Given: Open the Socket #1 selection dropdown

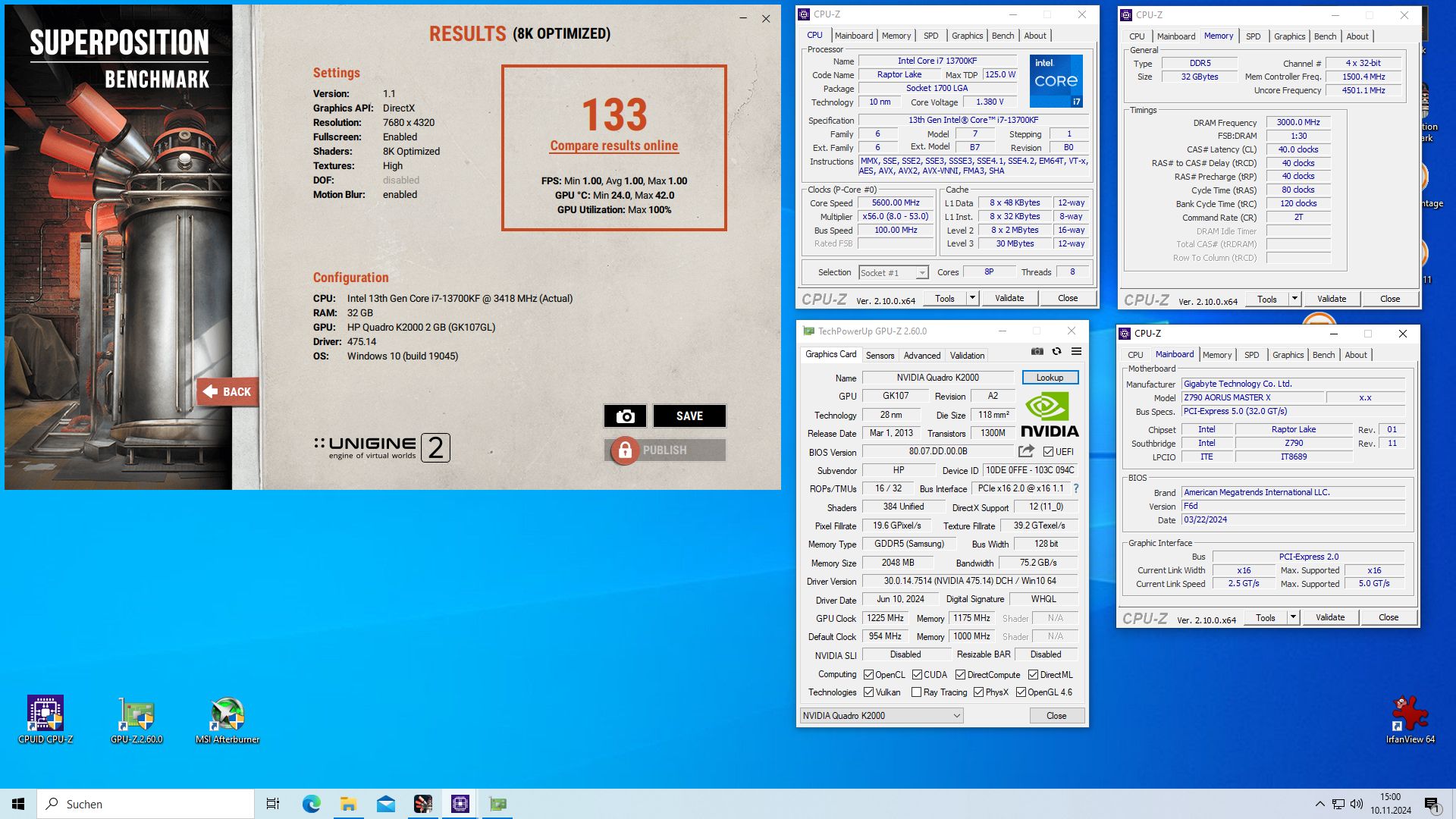Looking at the screenshot, I should [893, 272].
